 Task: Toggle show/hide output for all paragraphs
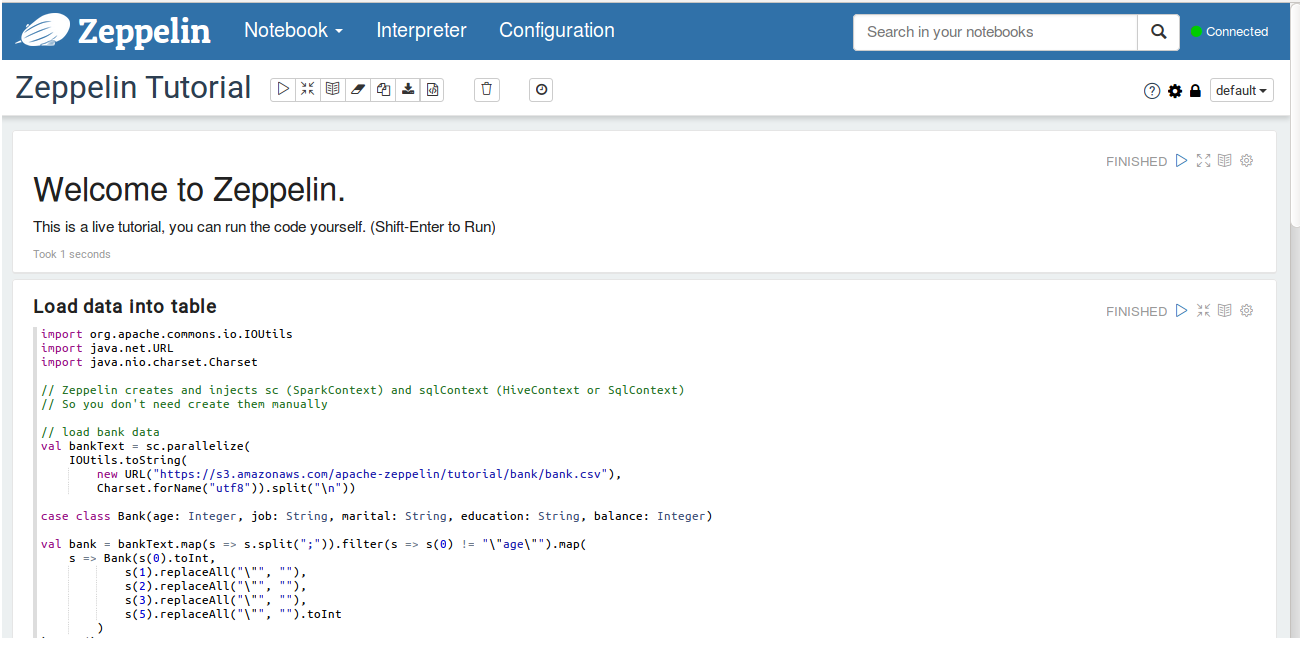pyautogui.click(x=333, y=90)
